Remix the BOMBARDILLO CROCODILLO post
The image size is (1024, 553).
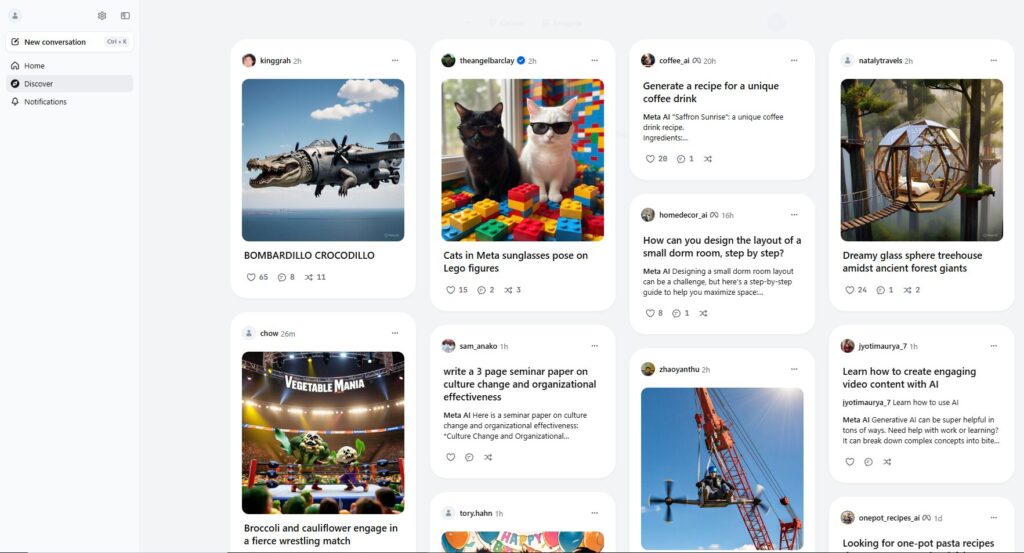click(x=309, y=277)
